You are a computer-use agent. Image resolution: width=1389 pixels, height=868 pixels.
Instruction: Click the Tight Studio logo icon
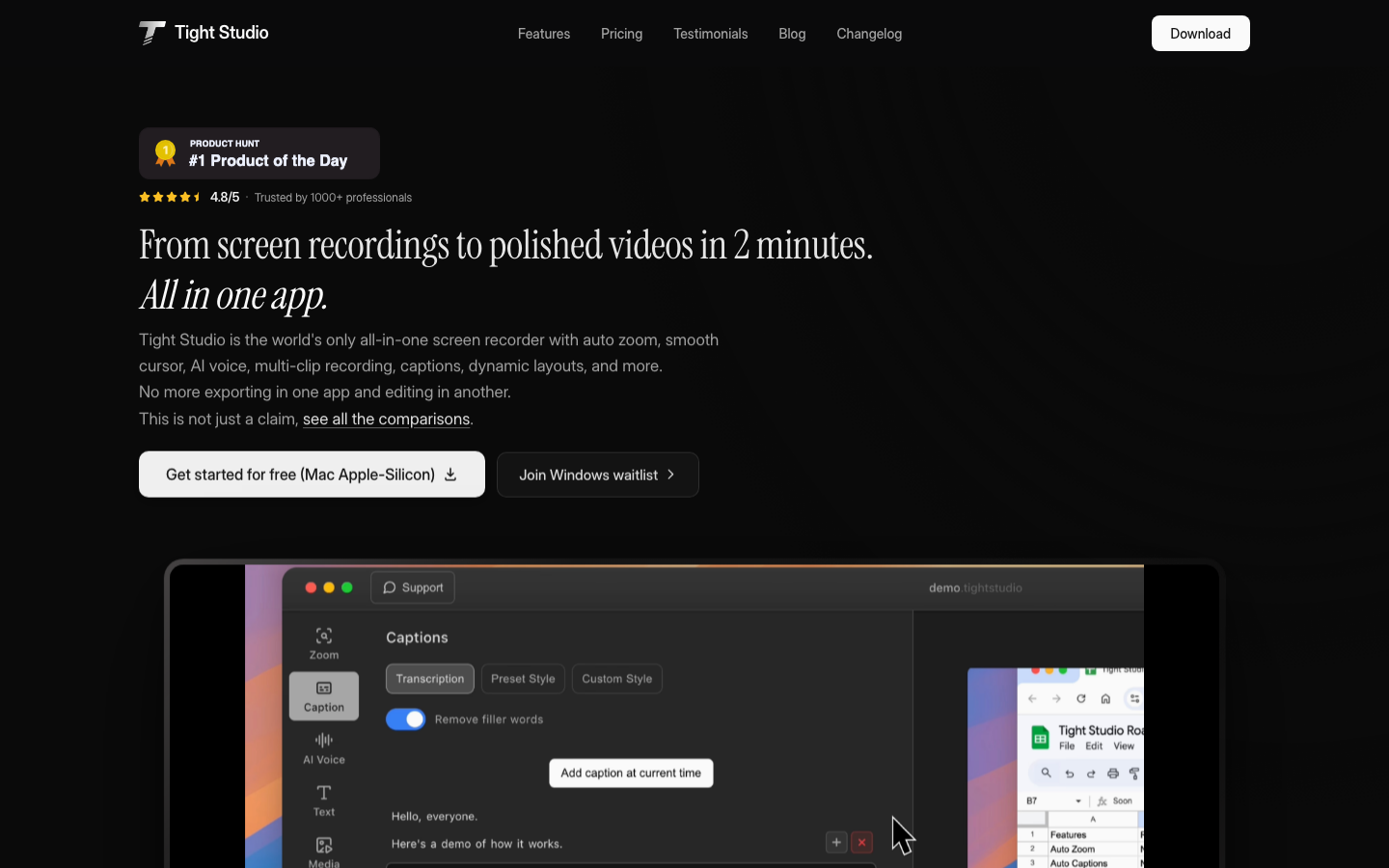[x=152, y=33]
